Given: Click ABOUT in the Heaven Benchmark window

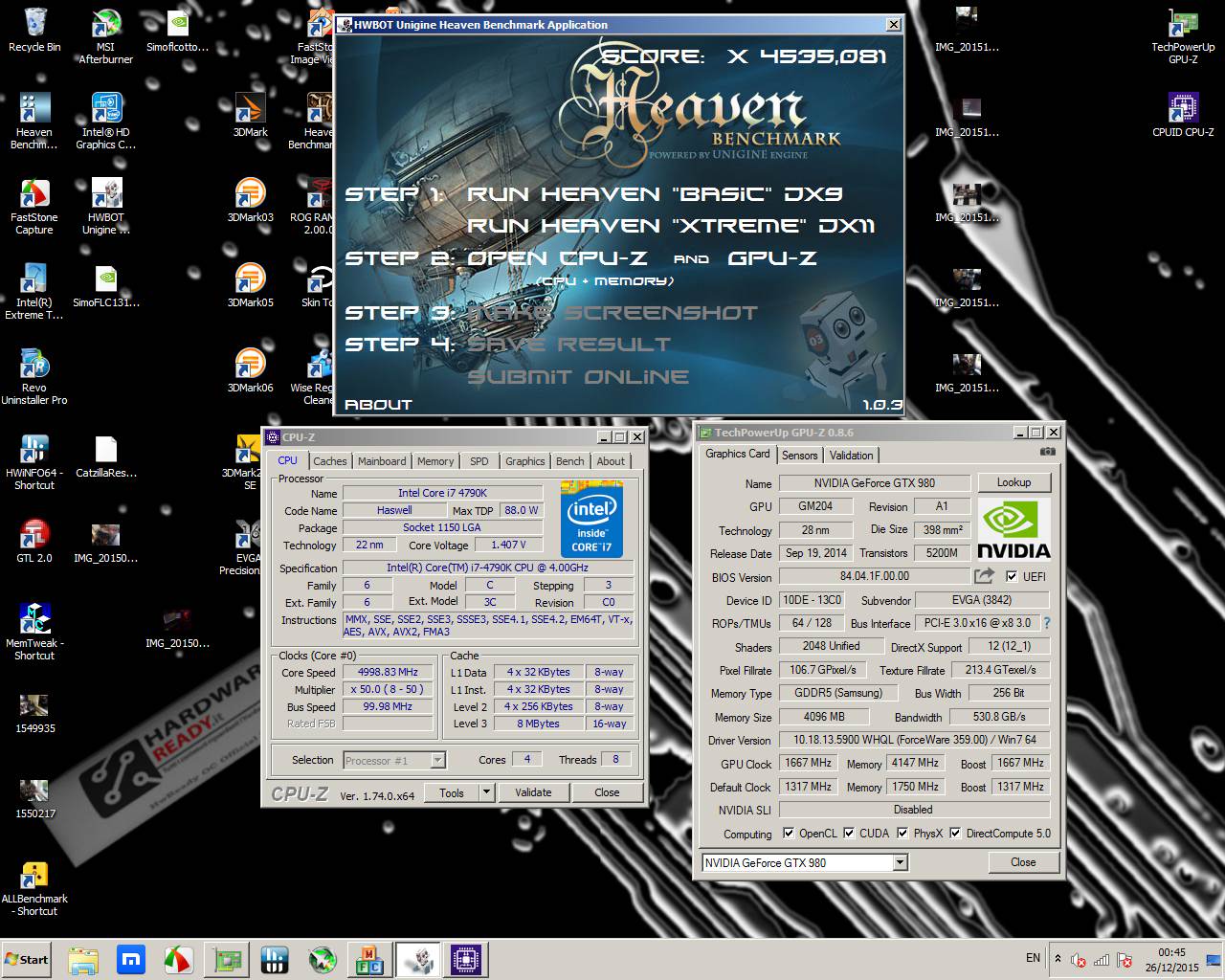Looking at the screenshot, I should pos(378,405).
